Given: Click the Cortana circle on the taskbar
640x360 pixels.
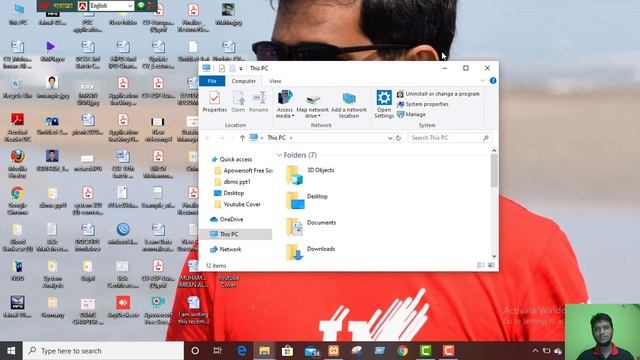Looking at the screenshot, I should pyautogui.click(x=195, y=351).
